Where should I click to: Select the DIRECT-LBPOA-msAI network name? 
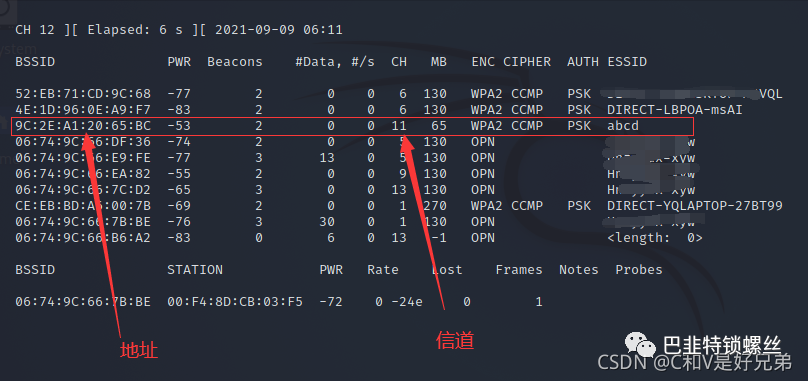(x=675, y=110)
